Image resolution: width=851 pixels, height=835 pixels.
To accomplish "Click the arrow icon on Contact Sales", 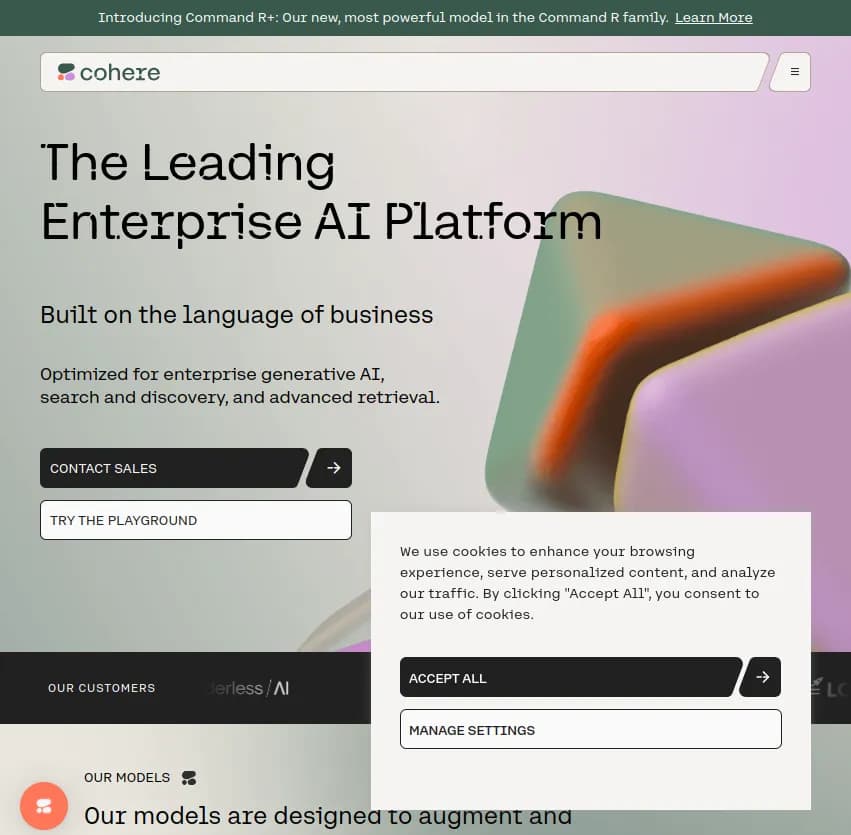I will [x=330, y=467].
